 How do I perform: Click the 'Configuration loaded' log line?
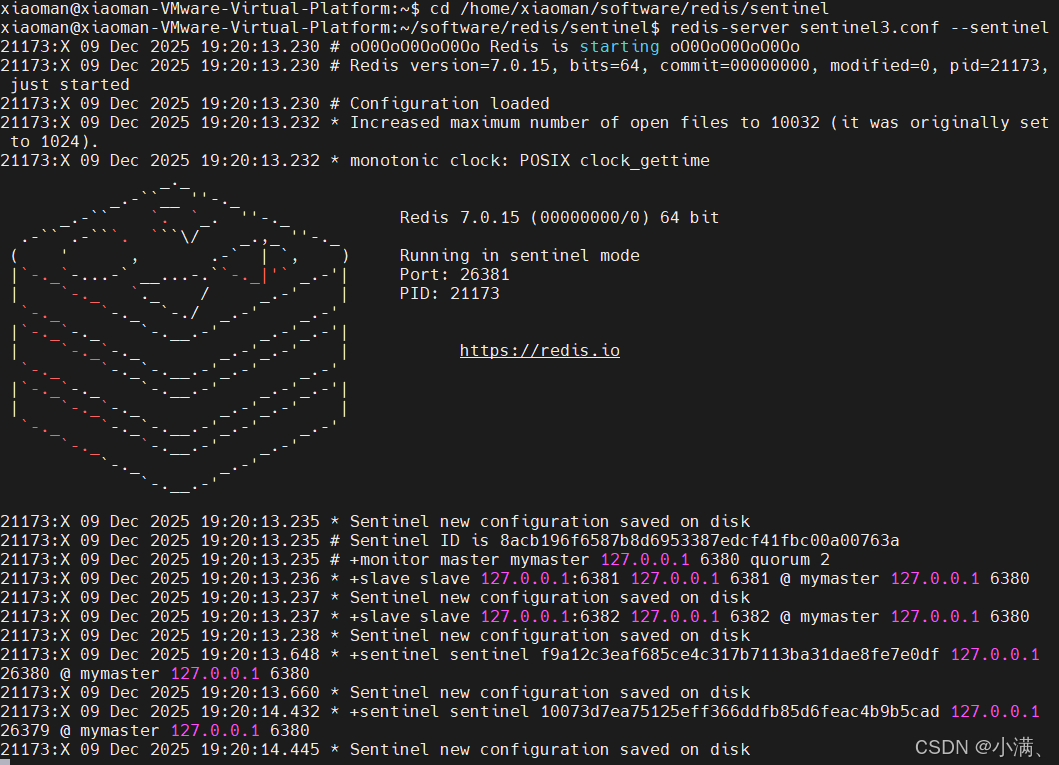tap(450, 103)
